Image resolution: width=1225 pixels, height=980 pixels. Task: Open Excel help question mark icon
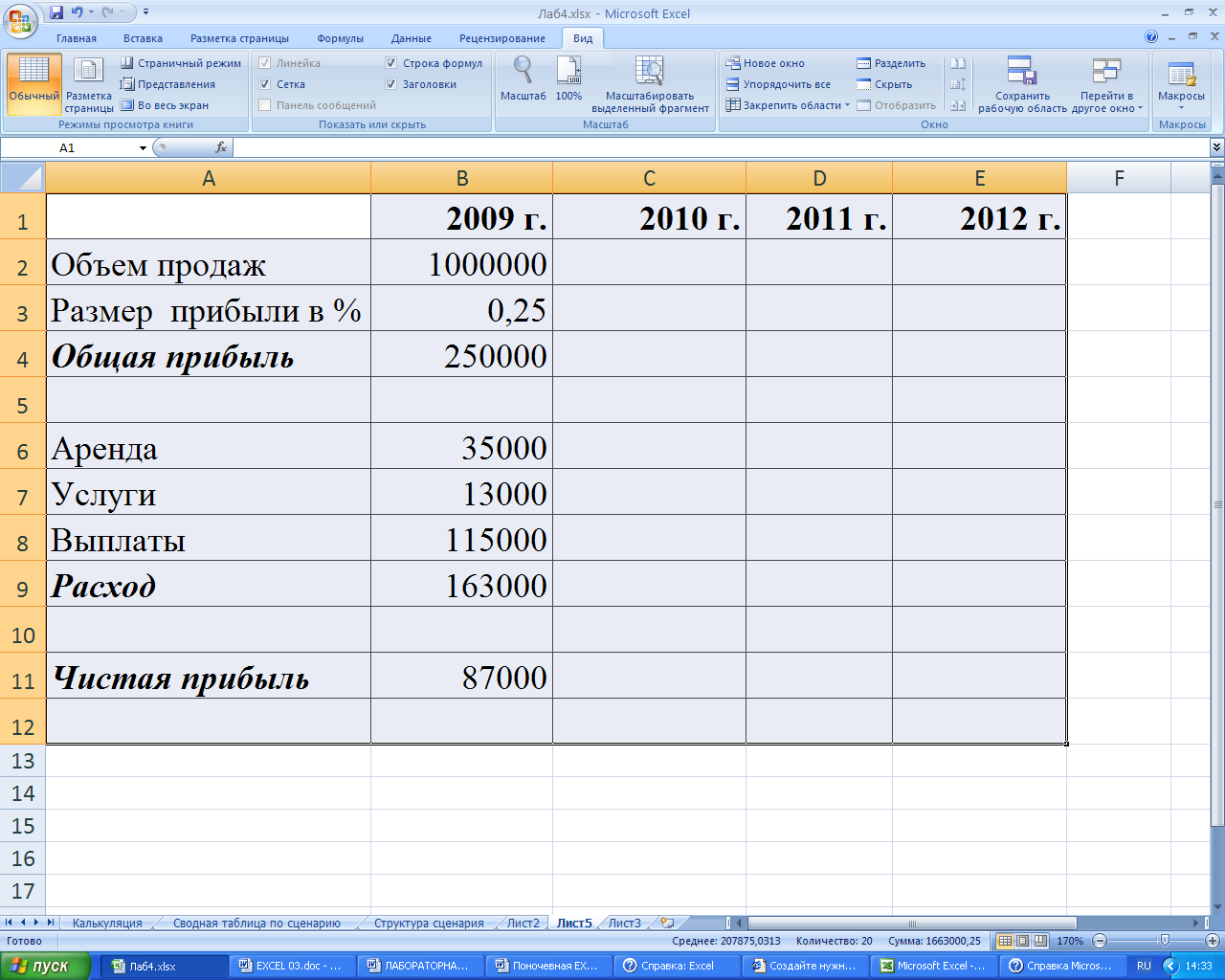tap(1151, 37)
